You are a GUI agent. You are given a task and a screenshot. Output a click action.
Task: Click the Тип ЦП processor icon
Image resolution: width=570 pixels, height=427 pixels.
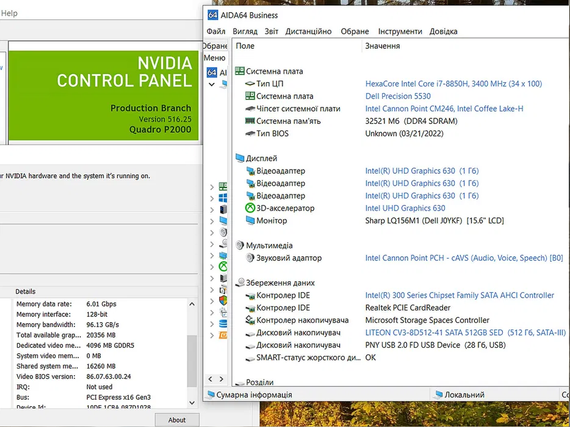250,84
